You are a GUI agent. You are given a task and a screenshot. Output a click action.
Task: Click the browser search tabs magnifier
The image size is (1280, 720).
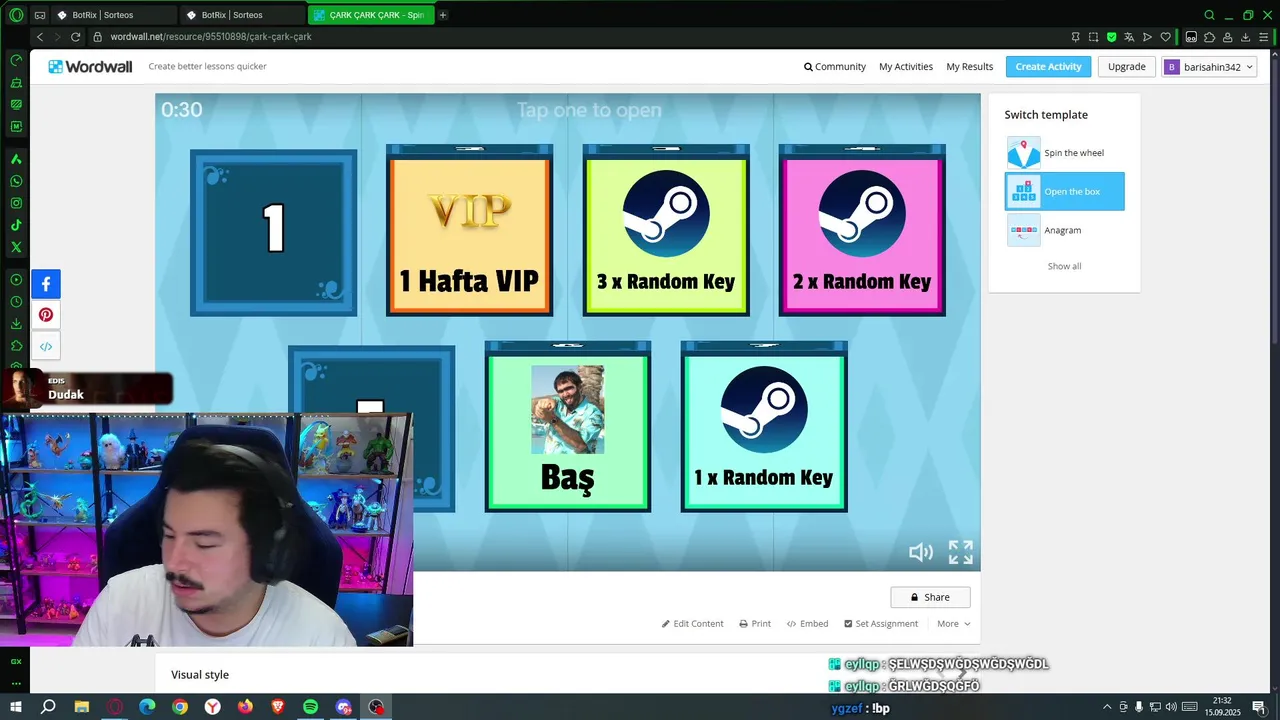click(x=1209, y=15)
